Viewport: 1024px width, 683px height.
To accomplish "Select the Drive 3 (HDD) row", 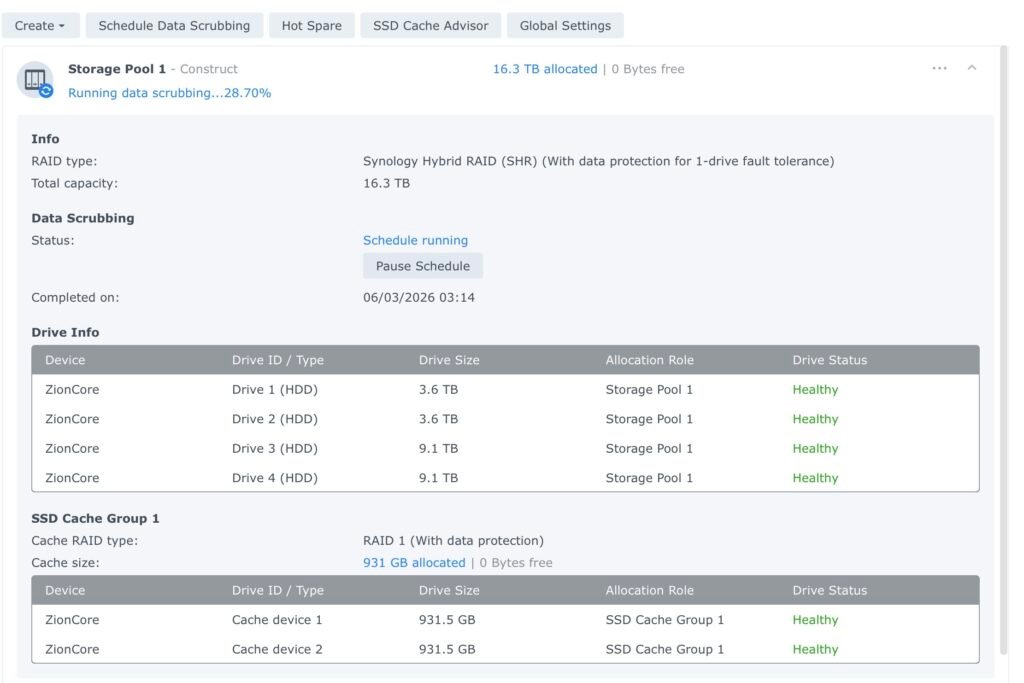I will tap(505, 448).
